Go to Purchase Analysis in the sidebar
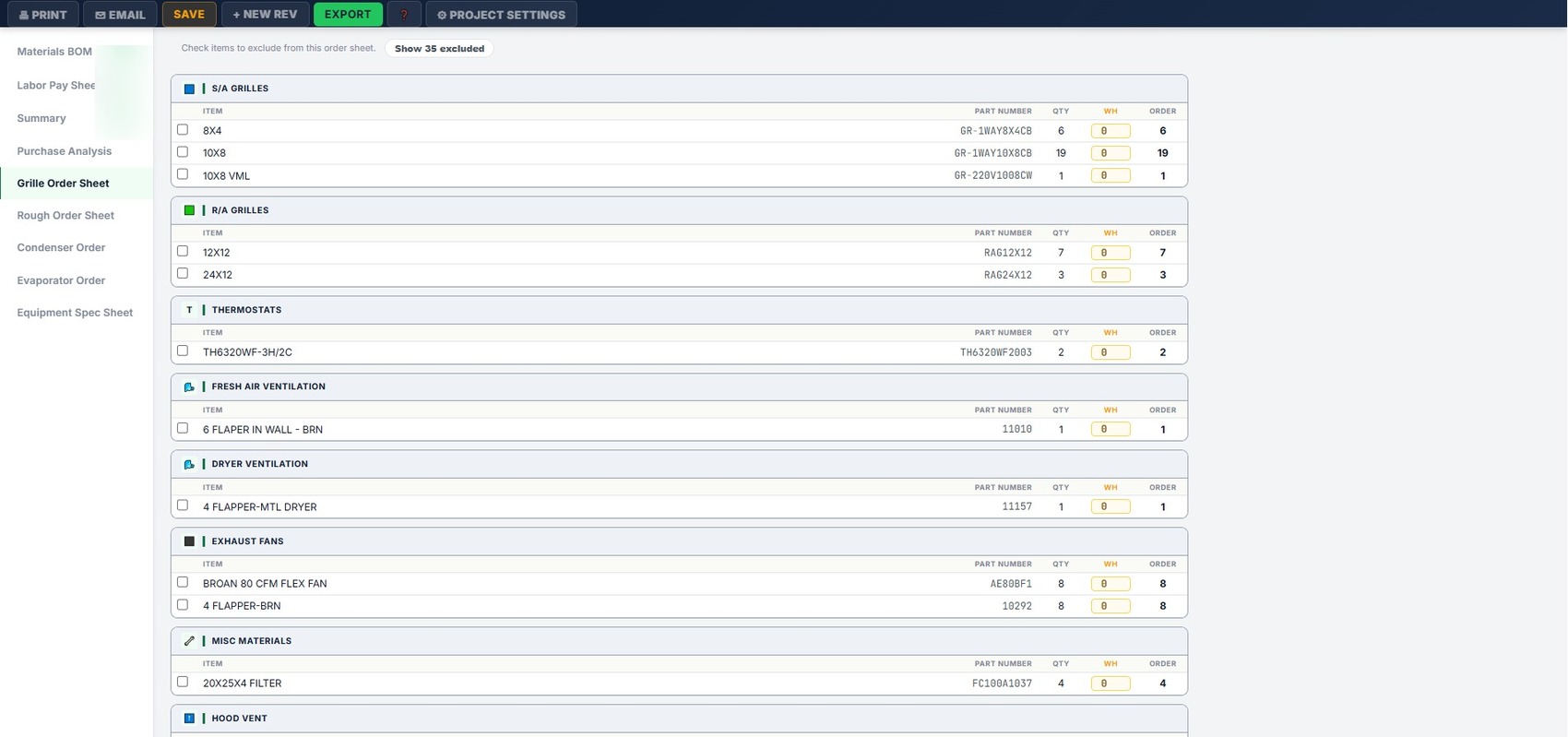This screenshot has height=737, width=1568. point(65,151)
